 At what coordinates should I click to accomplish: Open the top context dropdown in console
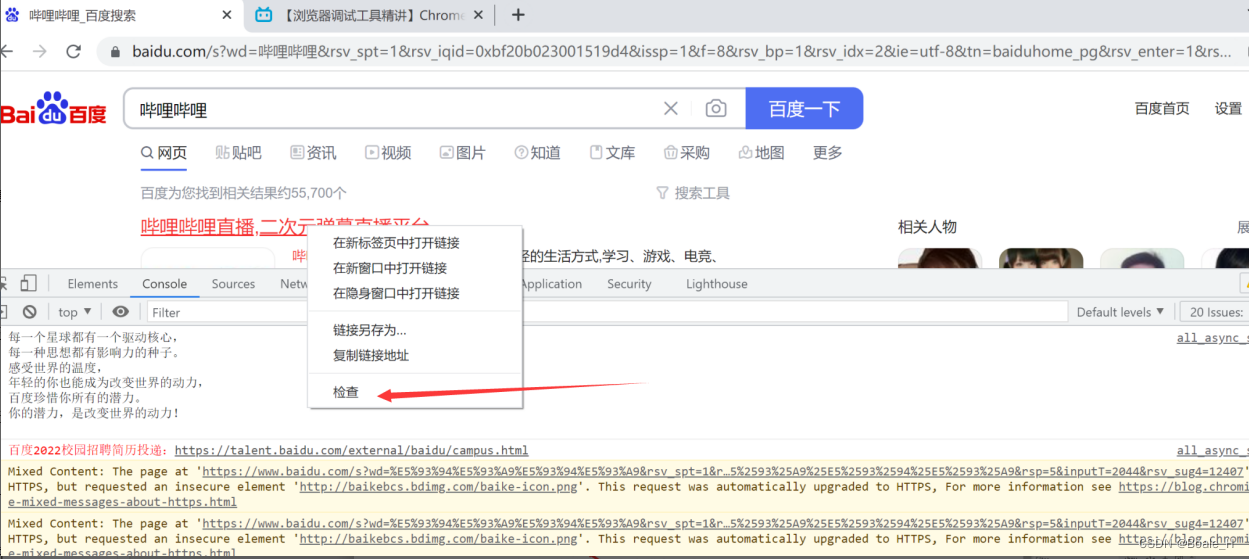point(75,312)
